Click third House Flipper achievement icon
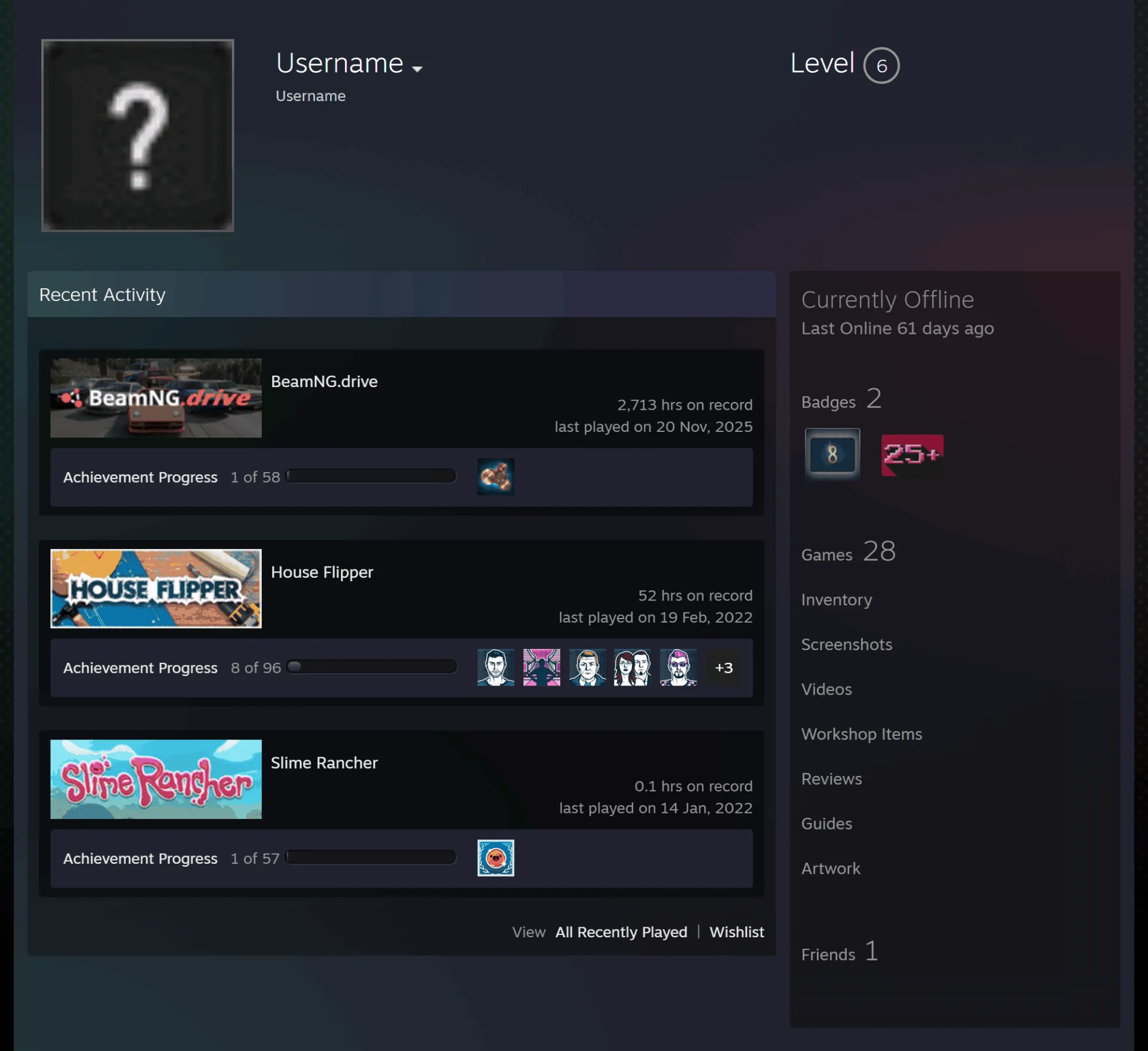The image size is (1148, 1051). tap(587, 668)
